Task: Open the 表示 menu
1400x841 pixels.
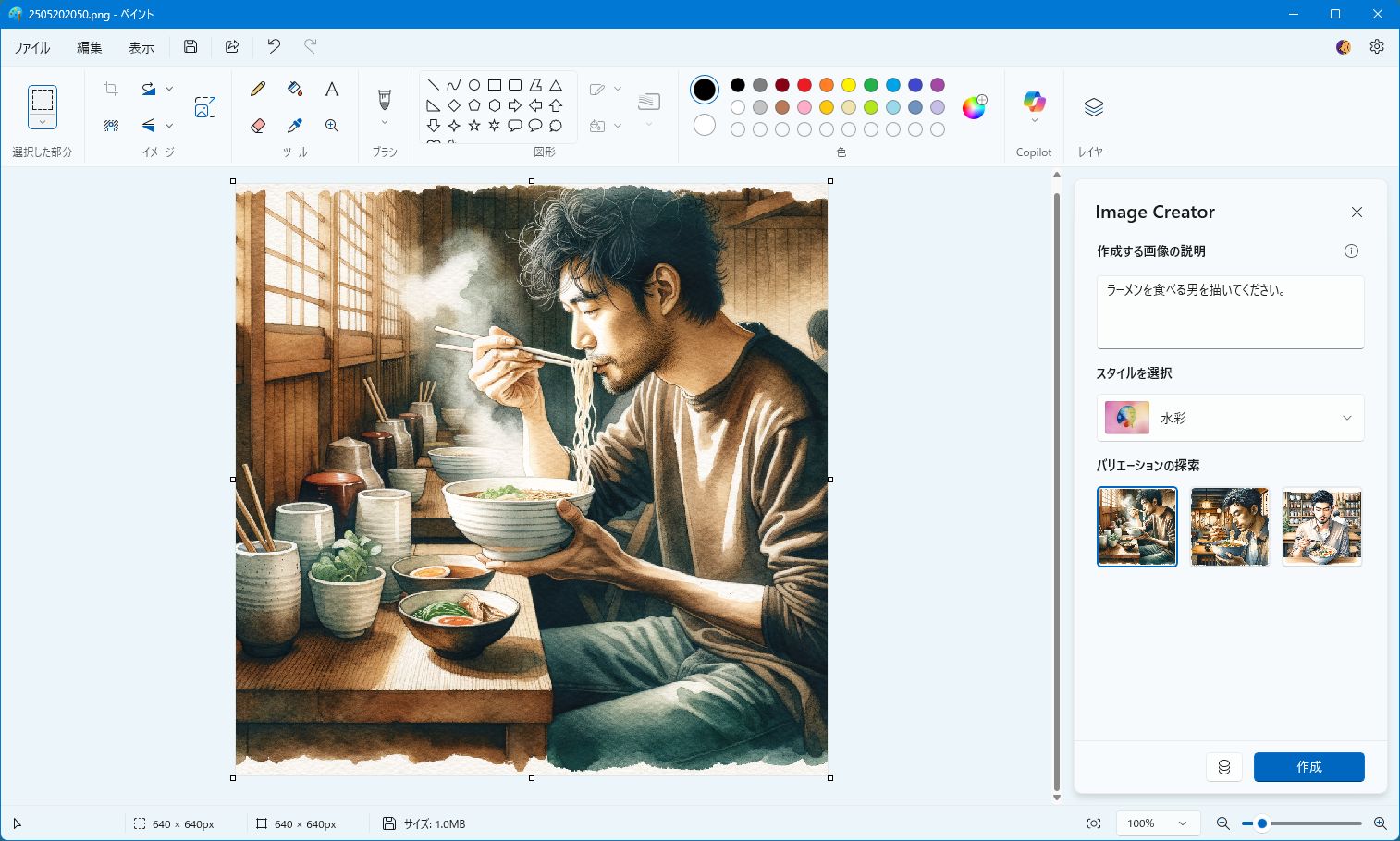Action: 141,47
